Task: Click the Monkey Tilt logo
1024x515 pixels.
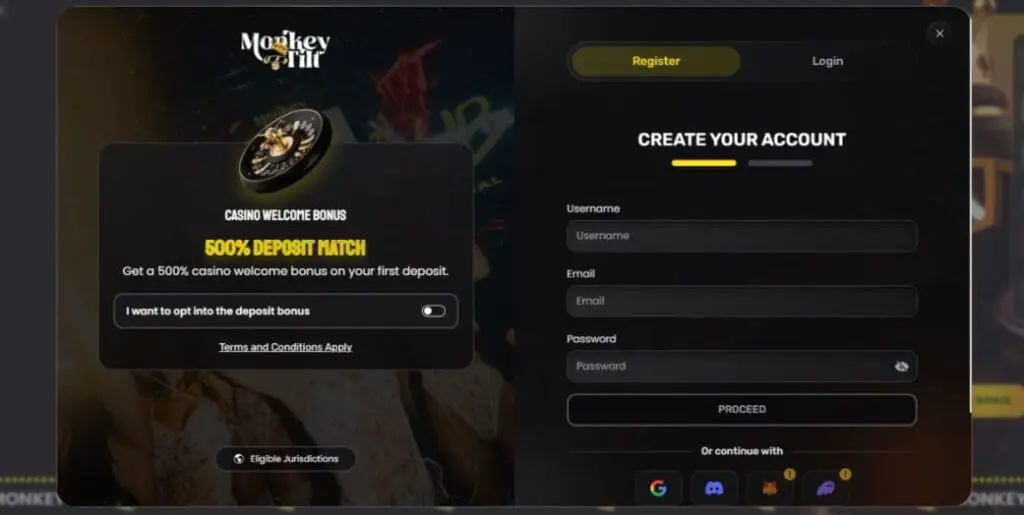Action: point(285,50)
